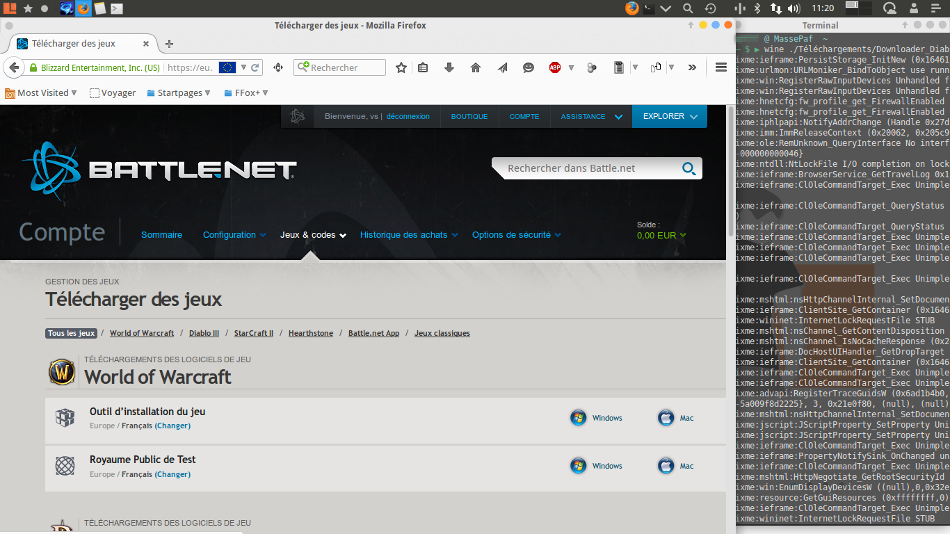Show more tools with the double-chevron overflow

click(x=692, y=67)
